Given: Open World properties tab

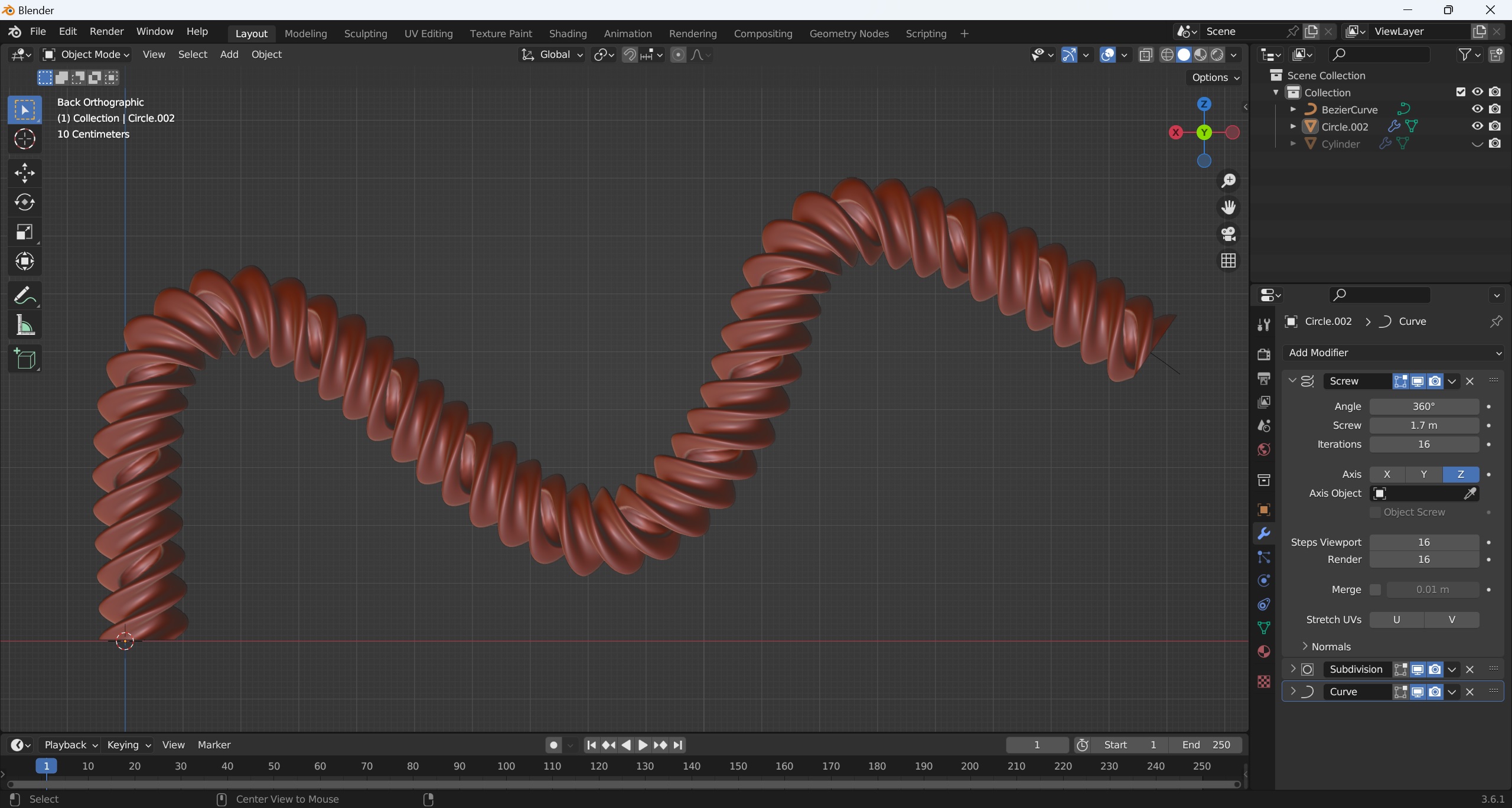Looking at the screenshot, I should [x=1264, y=449].
